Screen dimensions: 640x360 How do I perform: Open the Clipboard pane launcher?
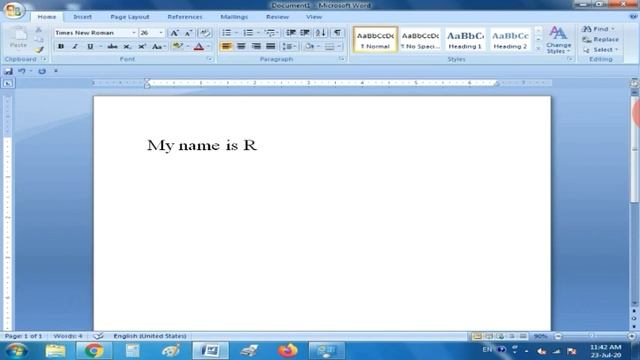(x=44, y=59)
